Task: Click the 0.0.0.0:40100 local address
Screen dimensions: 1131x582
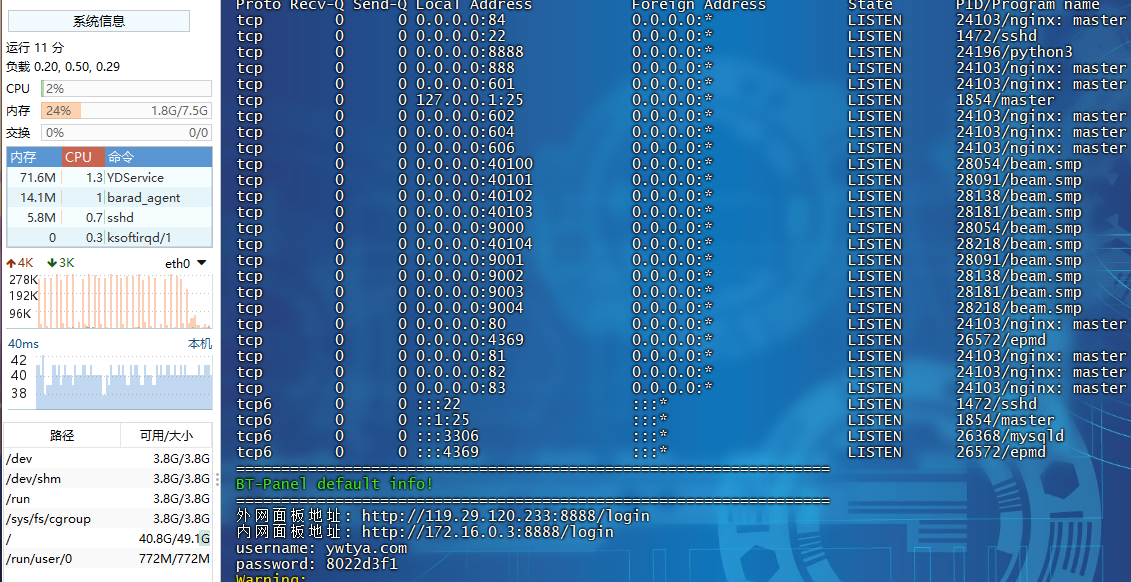Action: (475, 164)
